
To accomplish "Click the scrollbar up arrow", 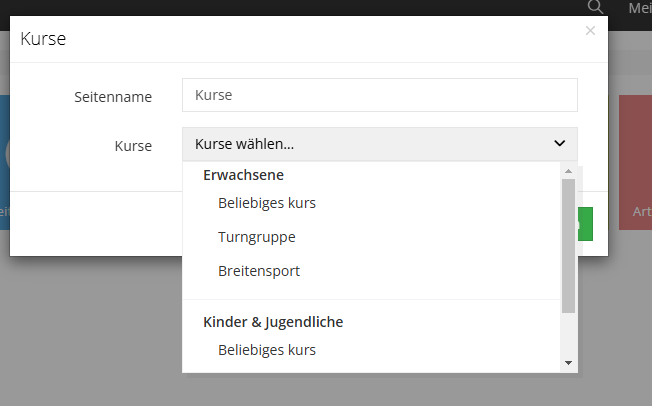I will coord(568,171).
